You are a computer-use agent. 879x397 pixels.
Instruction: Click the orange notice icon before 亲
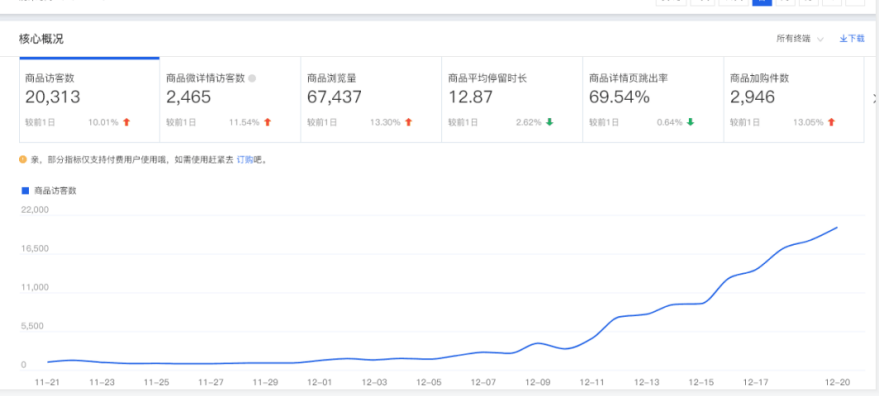(23, 160)
